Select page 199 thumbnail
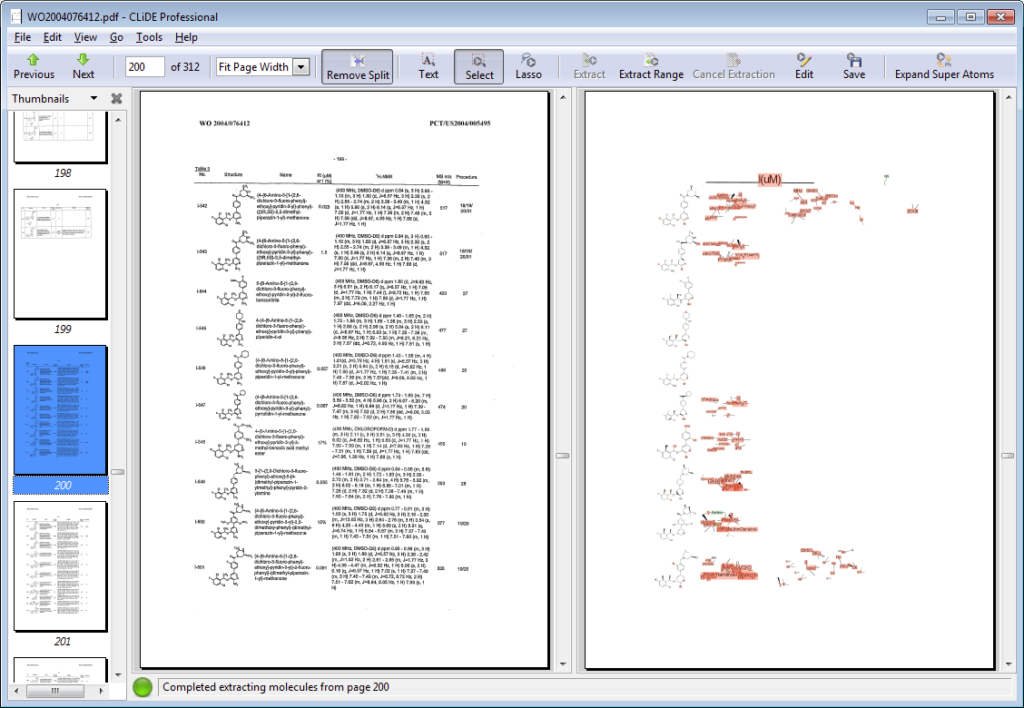Image resolution: width=1024 pixels, height=708 pixels. pos(60,254)
